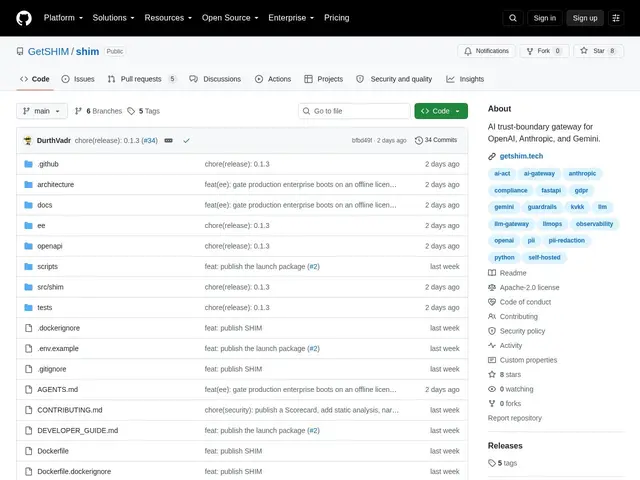
Task: Switch to the Projects tab
Action: pos(324,79)
